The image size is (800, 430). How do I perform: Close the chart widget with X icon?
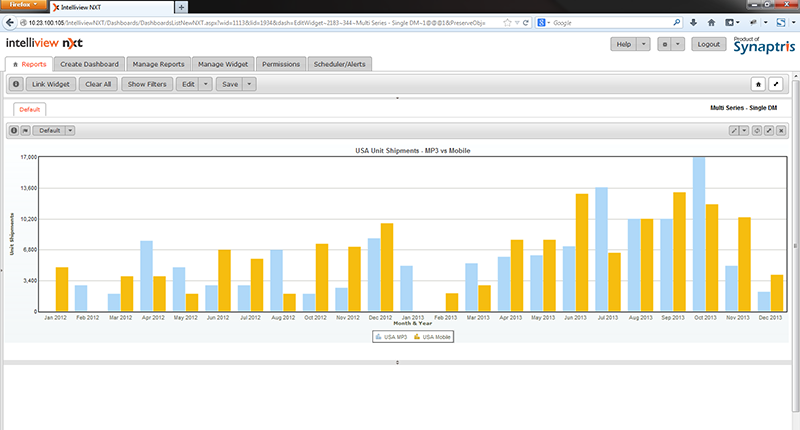coord(780,130)
